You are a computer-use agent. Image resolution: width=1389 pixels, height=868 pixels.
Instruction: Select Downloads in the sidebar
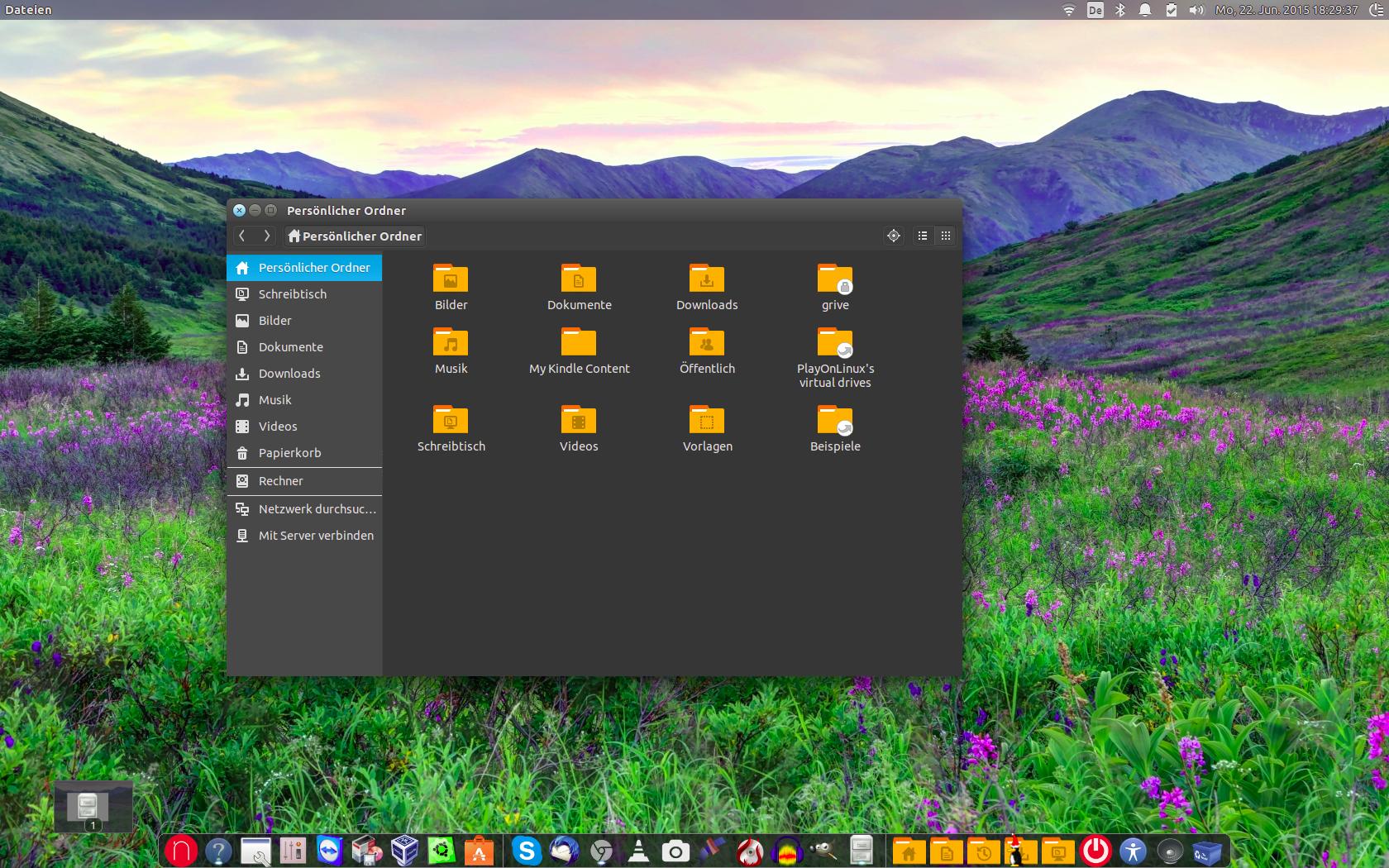tap(289, 374)
